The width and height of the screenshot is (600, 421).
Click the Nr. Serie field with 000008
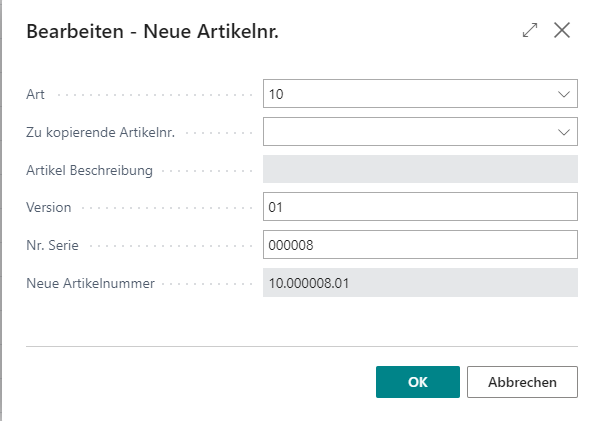click(420, 245)
